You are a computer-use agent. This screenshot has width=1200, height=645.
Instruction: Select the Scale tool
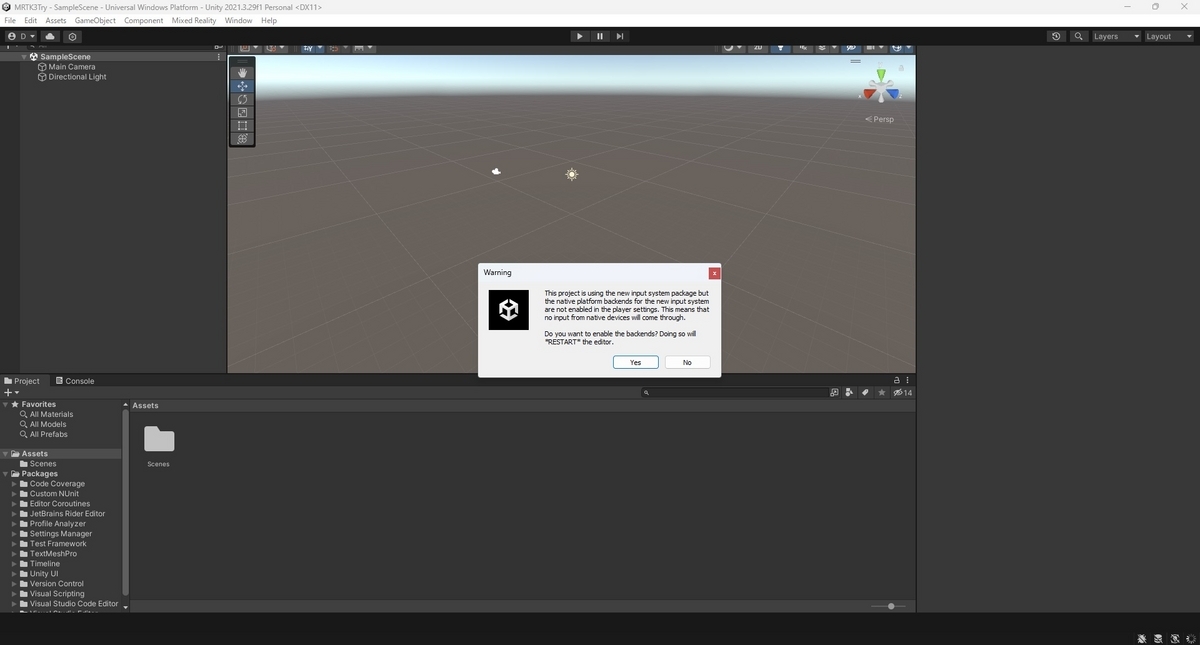(242, 112)
